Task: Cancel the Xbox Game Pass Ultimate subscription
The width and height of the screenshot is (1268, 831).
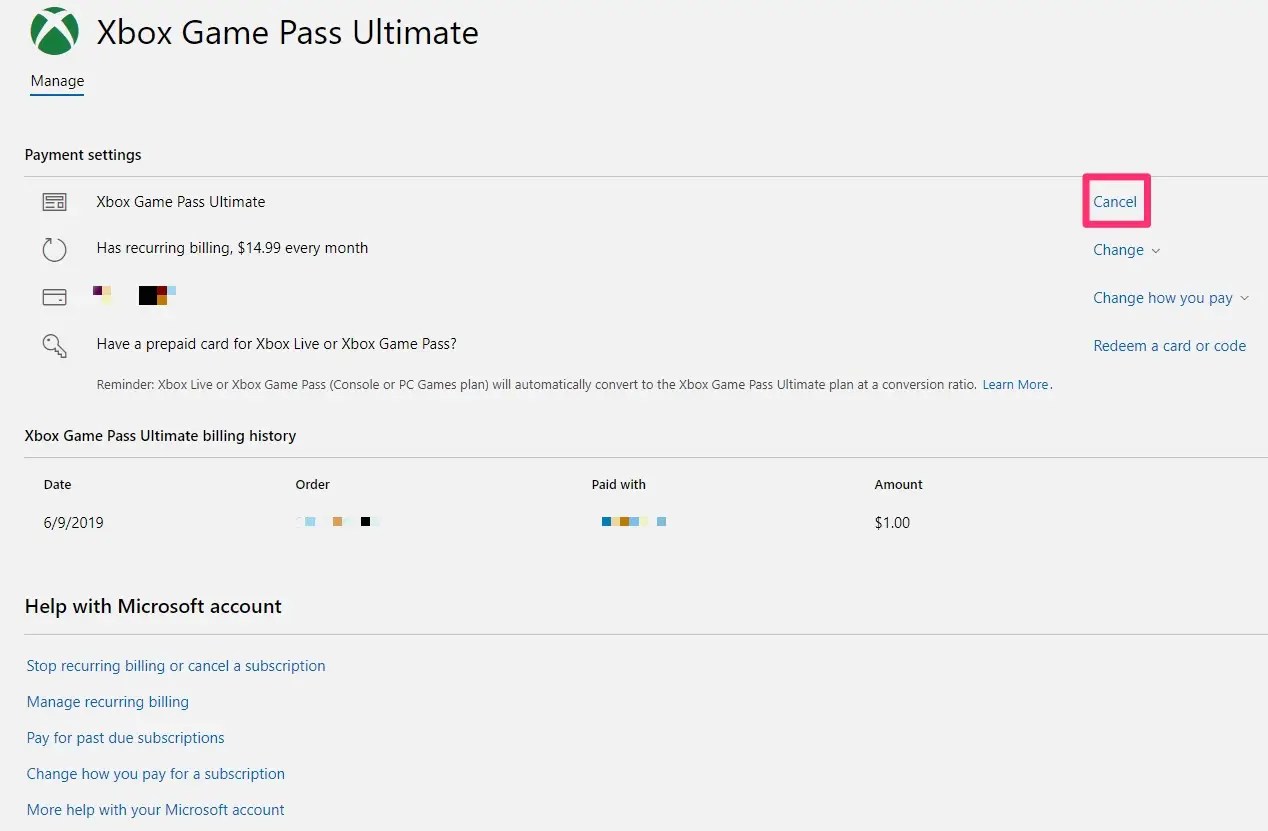Action: point(1114,202)
